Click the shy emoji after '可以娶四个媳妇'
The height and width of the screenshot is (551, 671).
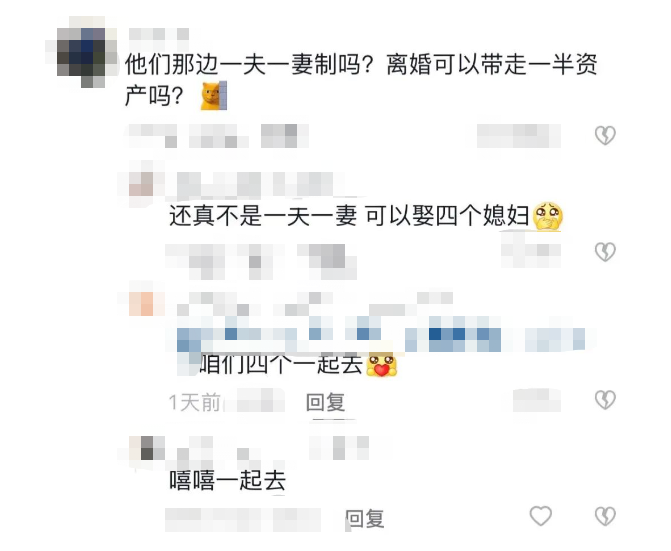pos(548,216)
